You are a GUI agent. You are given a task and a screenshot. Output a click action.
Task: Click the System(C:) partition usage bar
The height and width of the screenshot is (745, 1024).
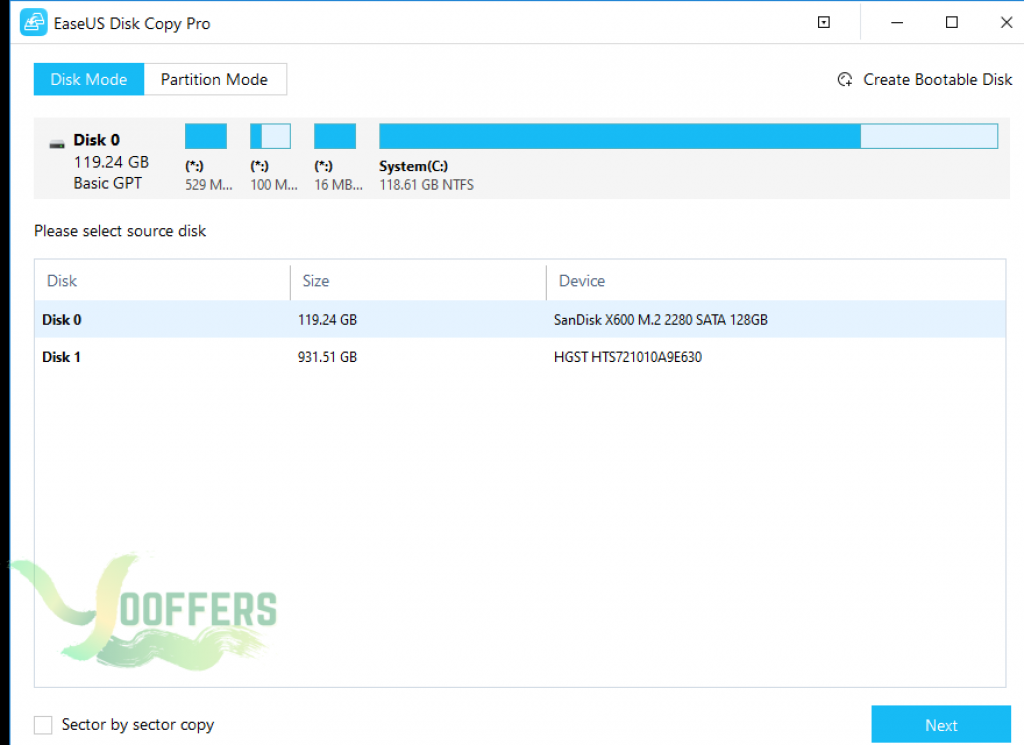tap(688, 136)
